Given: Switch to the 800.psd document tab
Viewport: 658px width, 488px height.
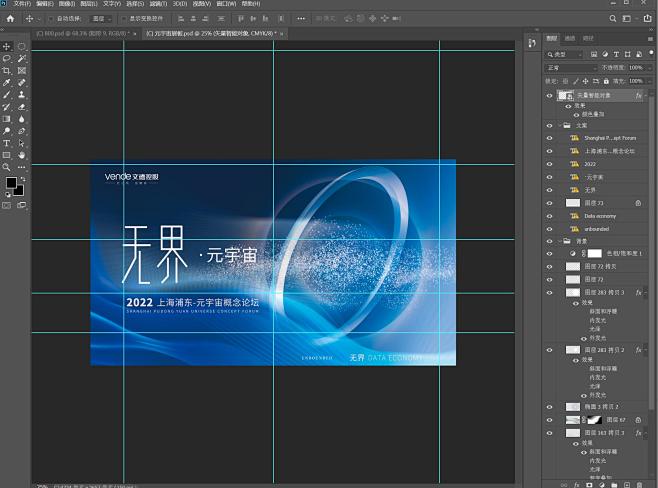Looking at the screenshot, I should [69, 33].
